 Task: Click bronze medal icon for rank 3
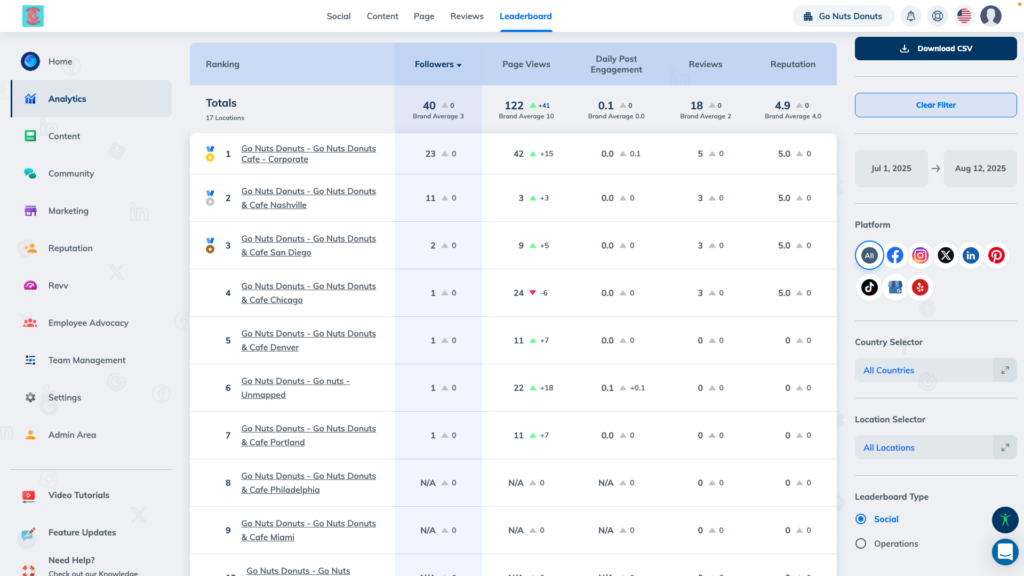[x=210, y=246]
